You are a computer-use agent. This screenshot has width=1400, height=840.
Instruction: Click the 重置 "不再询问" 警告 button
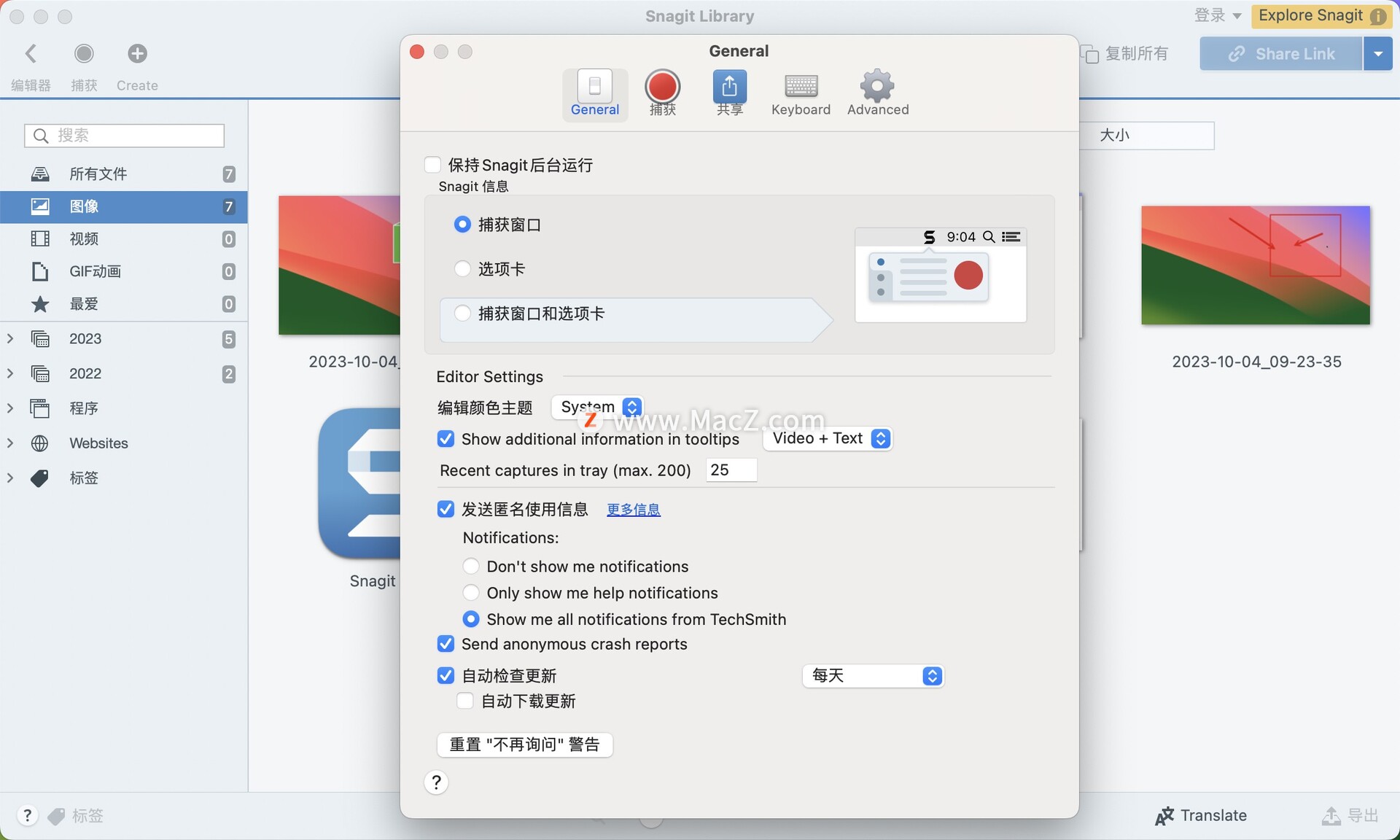coord(525,744)
